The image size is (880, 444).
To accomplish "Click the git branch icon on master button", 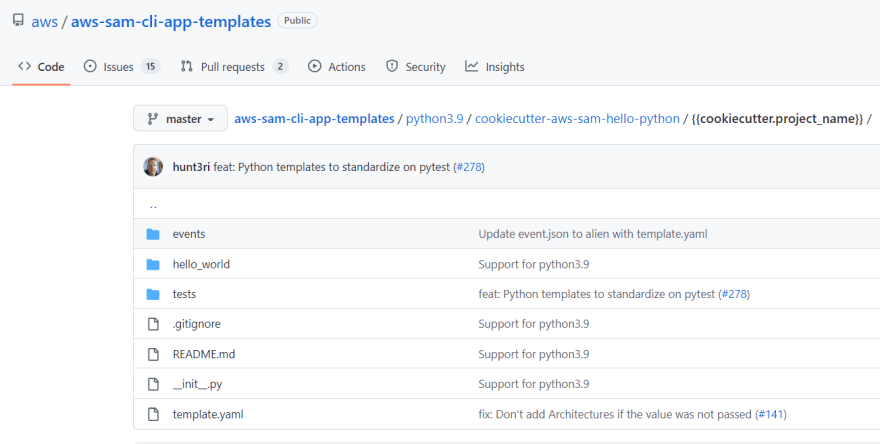I will [152, 118].
